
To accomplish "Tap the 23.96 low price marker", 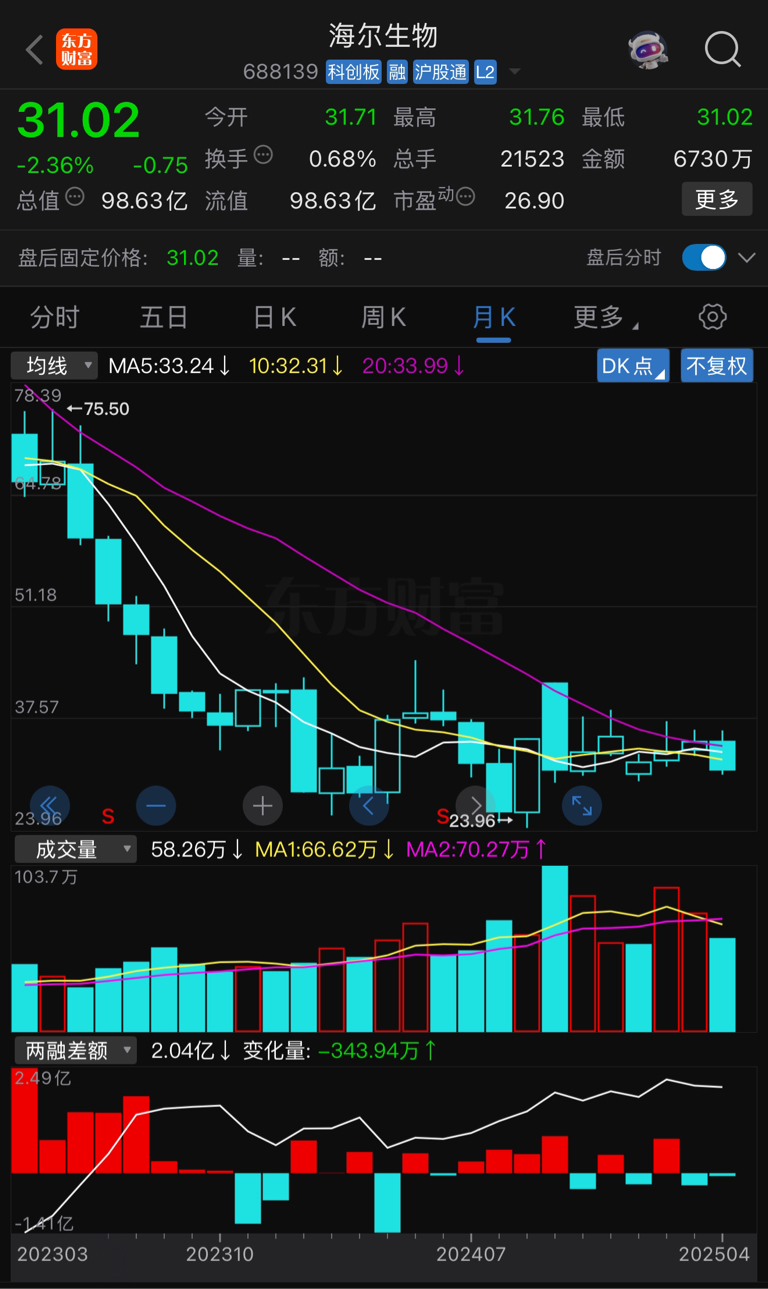I will click(x=481, y=821).
